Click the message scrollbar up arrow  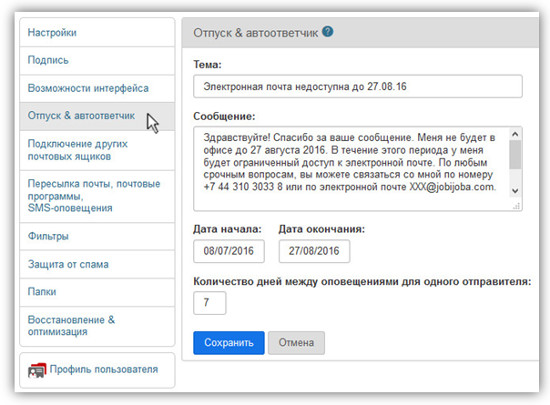pos(515,134)
